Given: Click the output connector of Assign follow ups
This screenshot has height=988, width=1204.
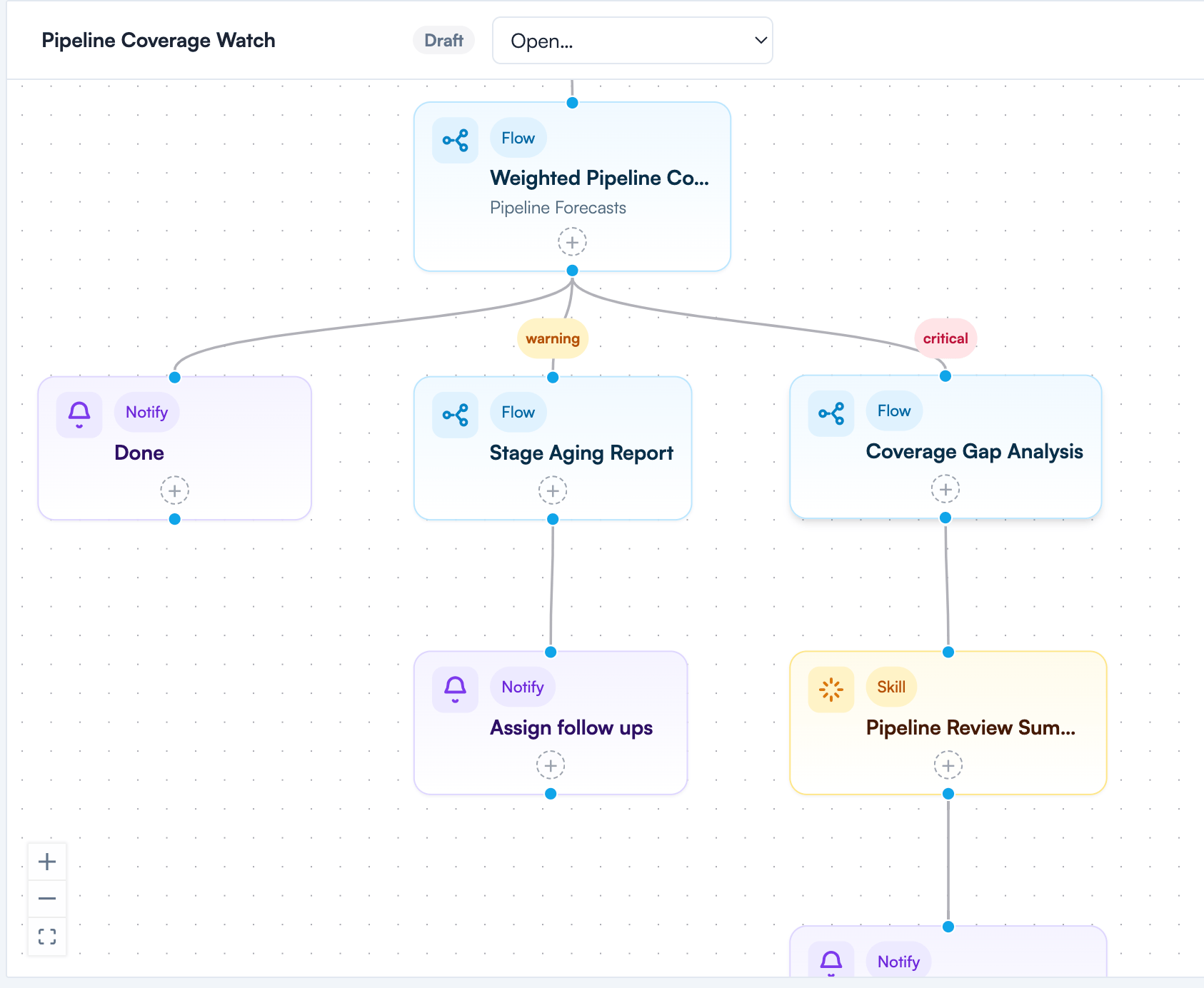Looking at the screenshot, I should tap(551, 794).
